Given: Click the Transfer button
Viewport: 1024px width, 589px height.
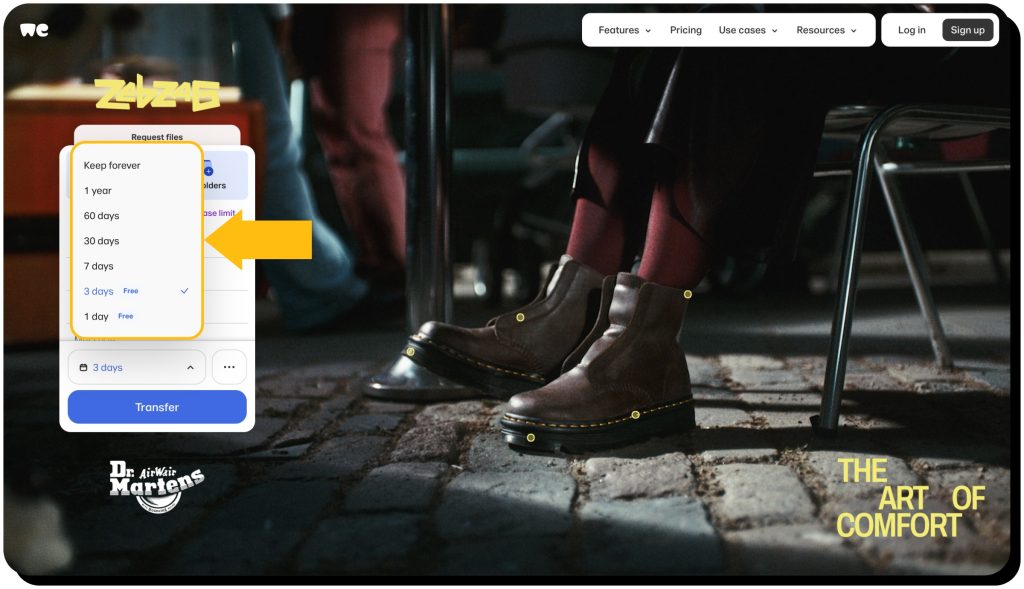Looking at the screenshot, I should tap(157, 406).
